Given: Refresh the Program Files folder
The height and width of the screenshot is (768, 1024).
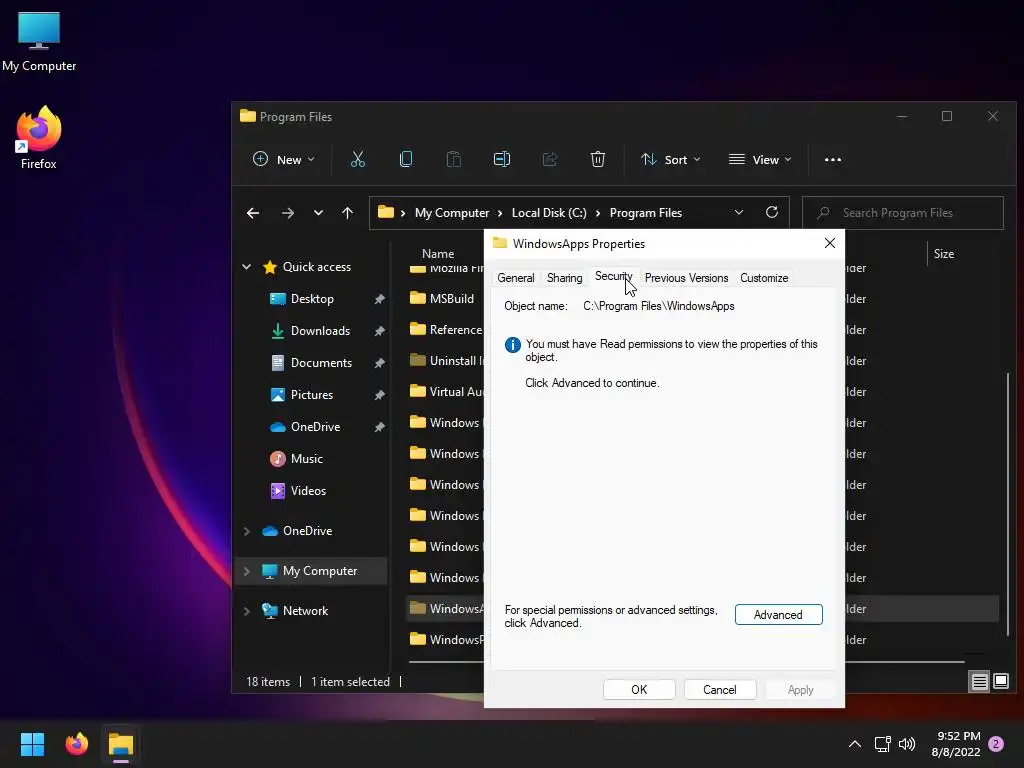Looking at the screenshot, I should click(772, 212).
